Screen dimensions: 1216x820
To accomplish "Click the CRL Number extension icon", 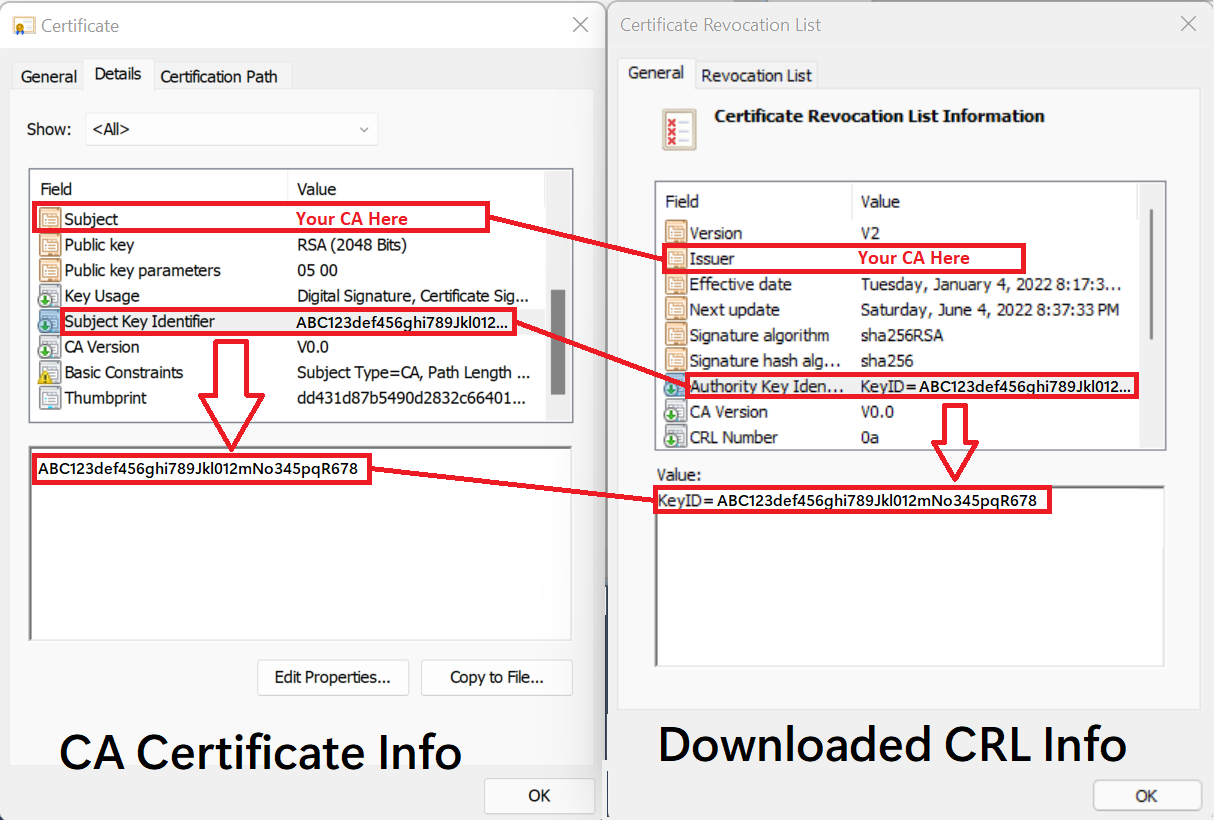I will [x=676, y=437].
